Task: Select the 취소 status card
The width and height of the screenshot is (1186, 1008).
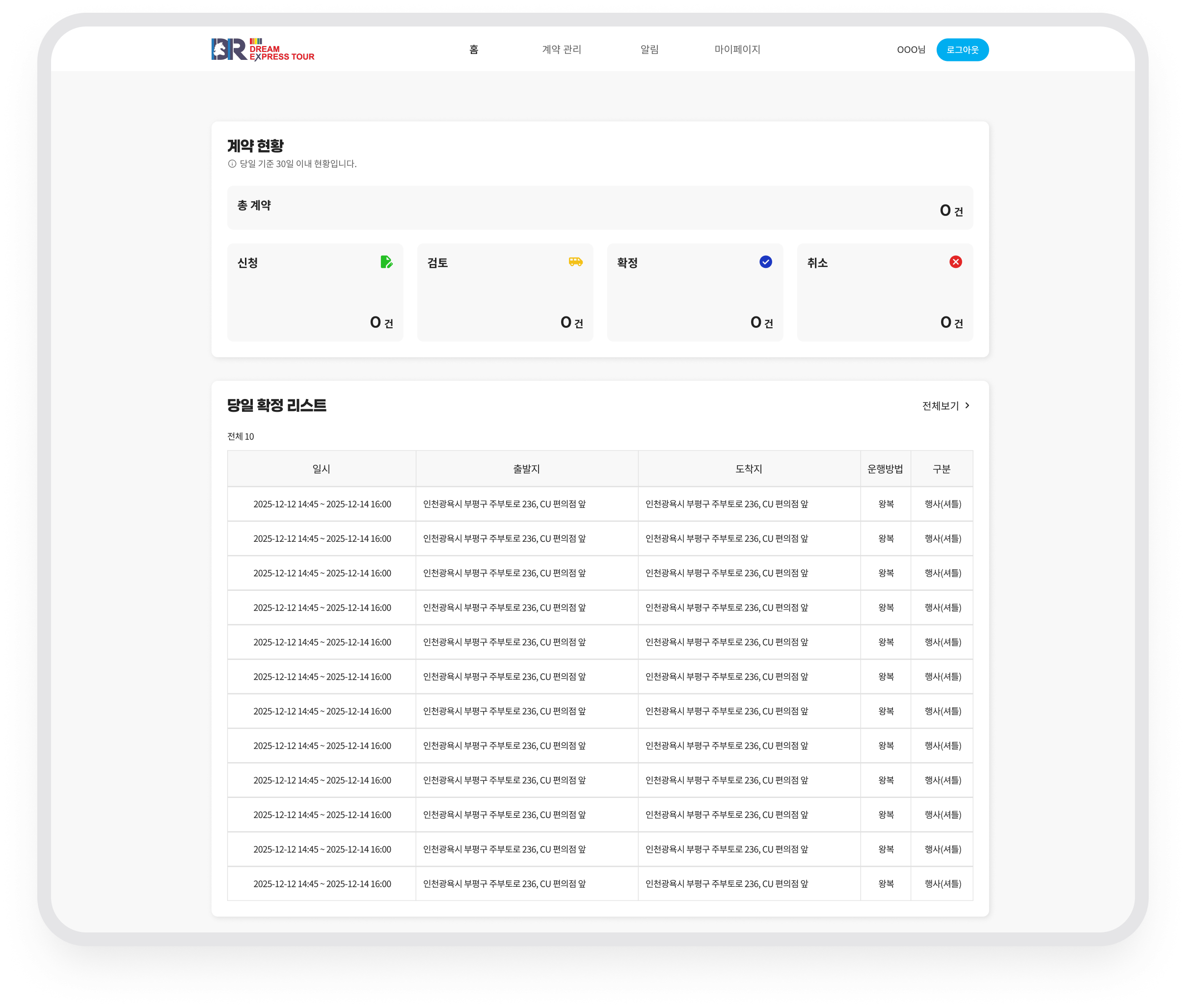Action: [885, 292]
